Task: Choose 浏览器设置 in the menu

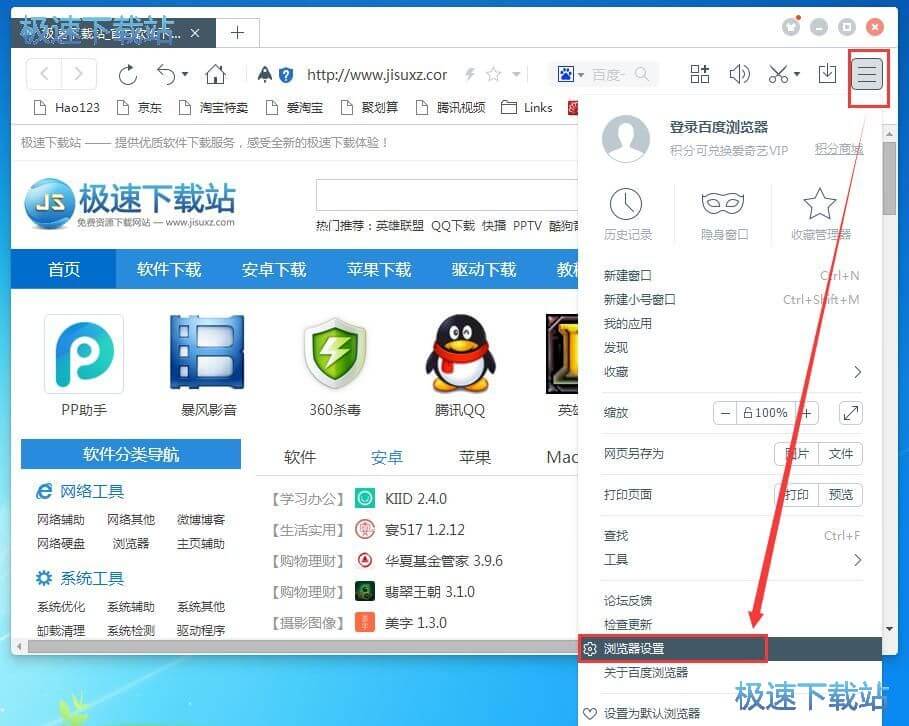Action: (x=730, y=648)
